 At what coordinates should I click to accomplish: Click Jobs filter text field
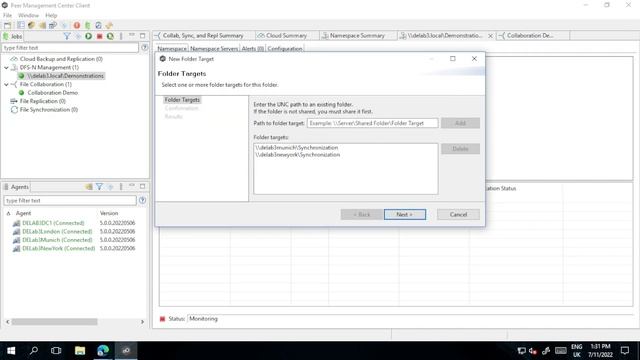pos(70,48)
